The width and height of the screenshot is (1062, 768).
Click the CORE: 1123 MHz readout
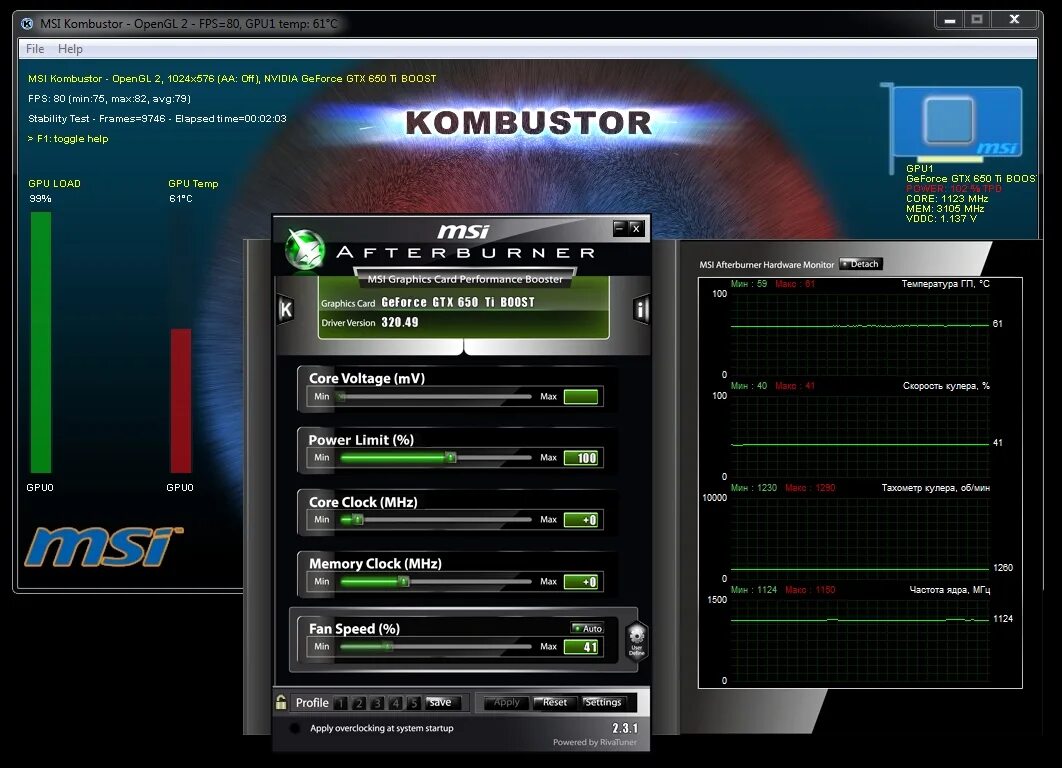point(947,198)
